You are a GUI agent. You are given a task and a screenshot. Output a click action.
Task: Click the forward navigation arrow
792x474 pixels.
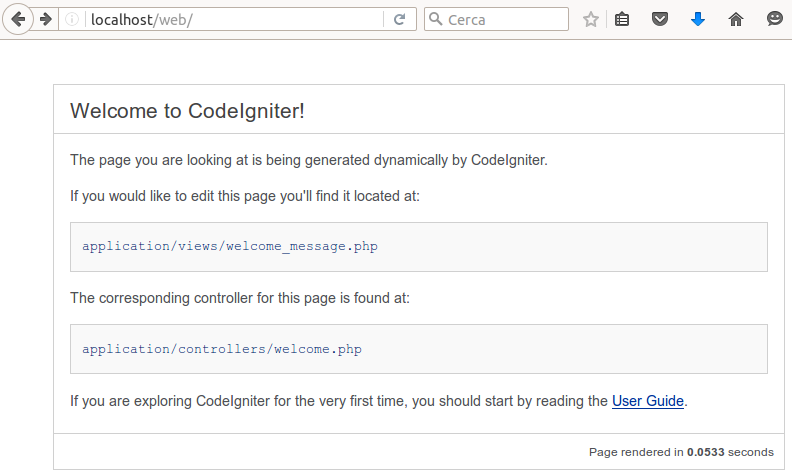click(x=46, y=19)
